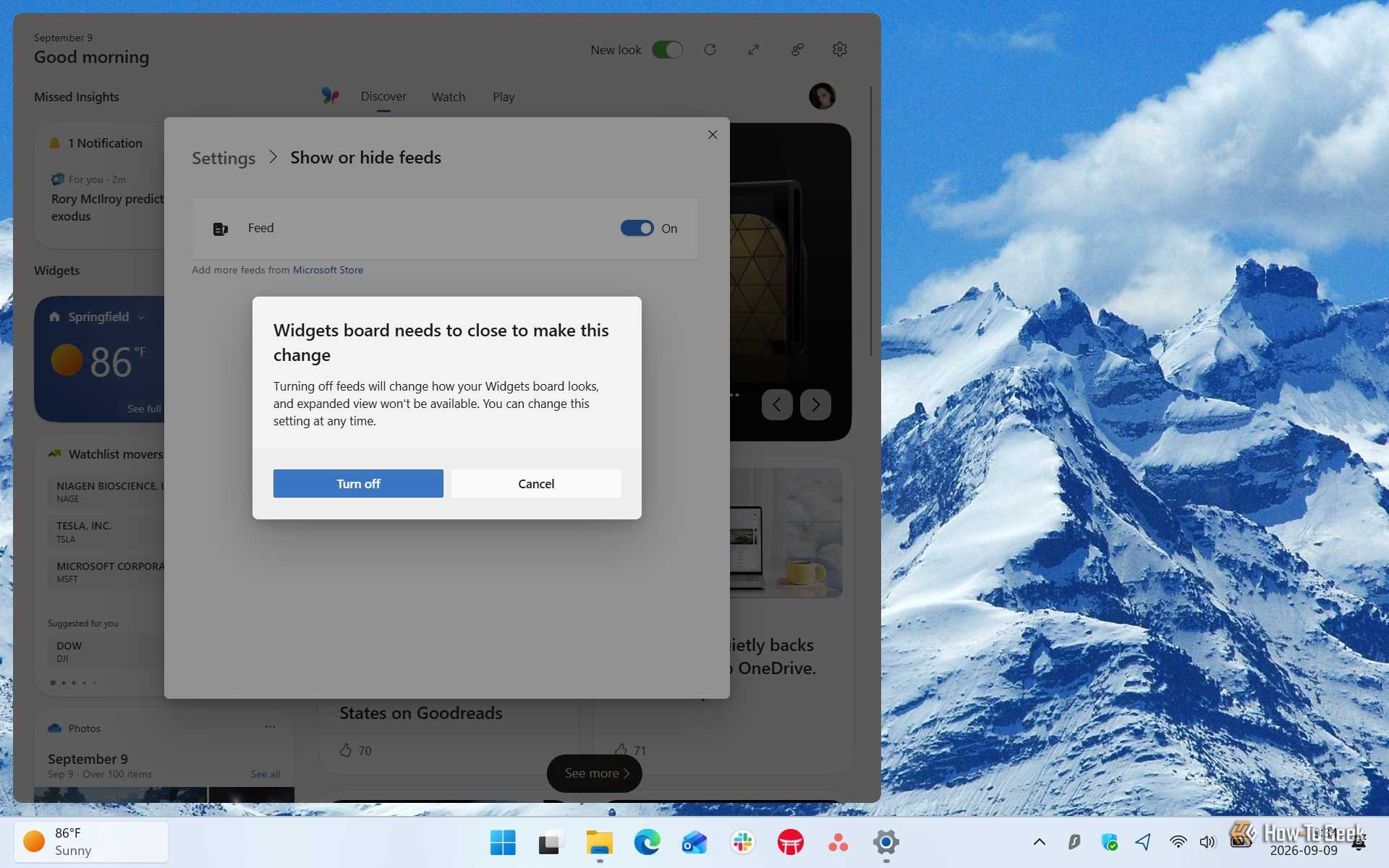
Task: Click See full forecast link
Action: (x=145, y=409)
